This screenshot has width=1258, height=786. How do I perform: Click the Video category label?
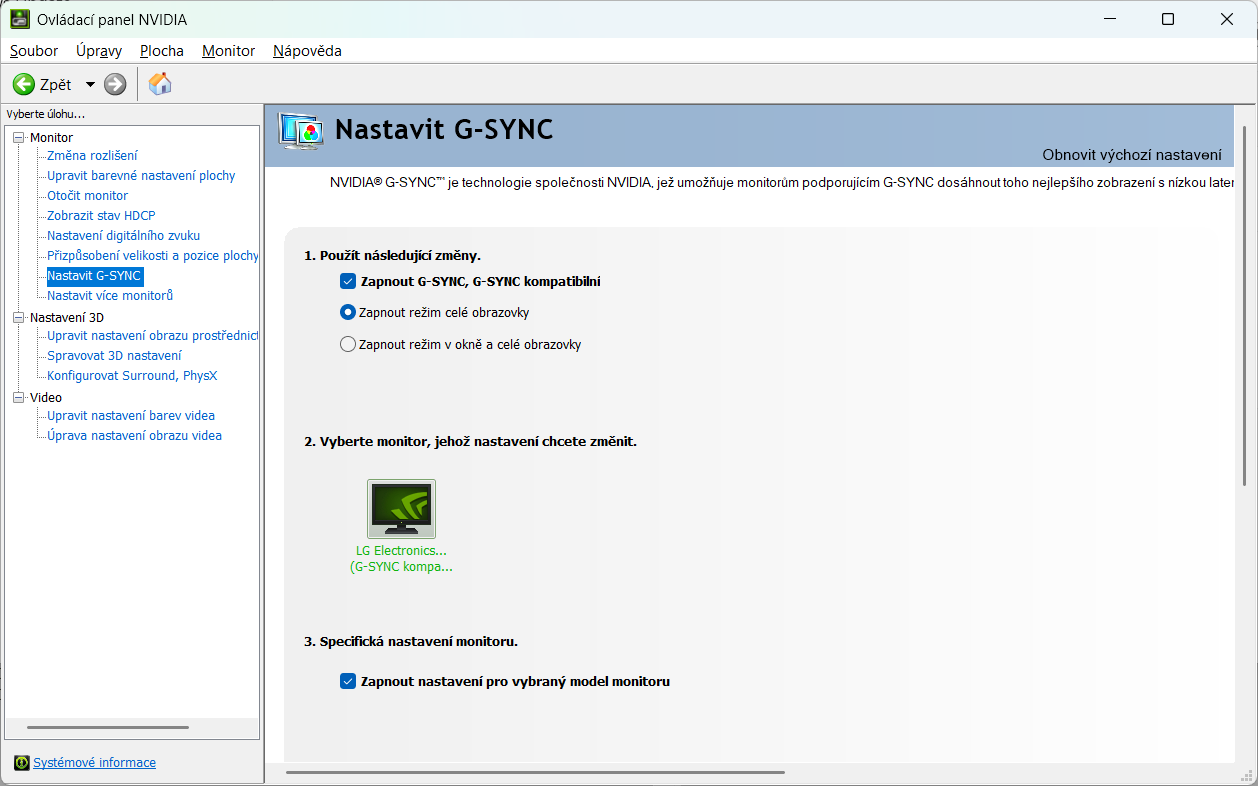(x=46, y=397)
